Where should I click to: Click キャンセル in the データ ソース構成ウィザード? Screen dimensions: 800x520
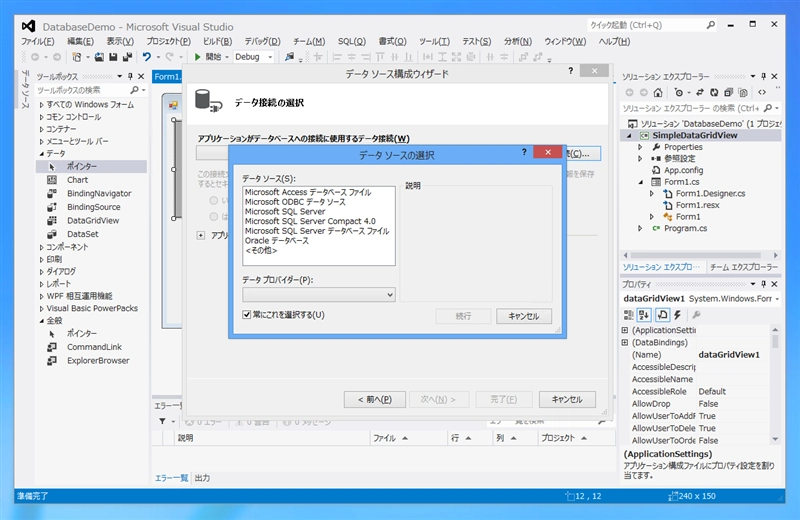pos(567,400)
